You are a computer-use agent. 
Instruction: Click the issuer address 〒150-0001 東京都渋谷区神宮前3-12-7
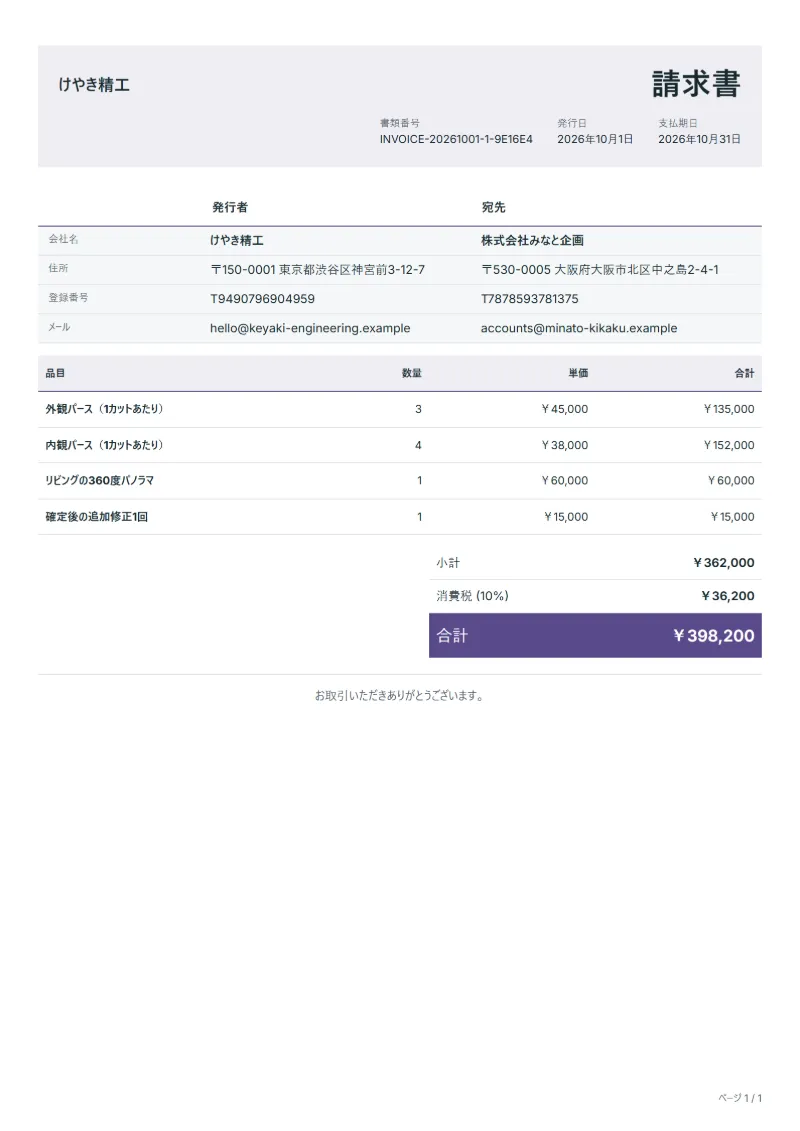click(317, 270)
